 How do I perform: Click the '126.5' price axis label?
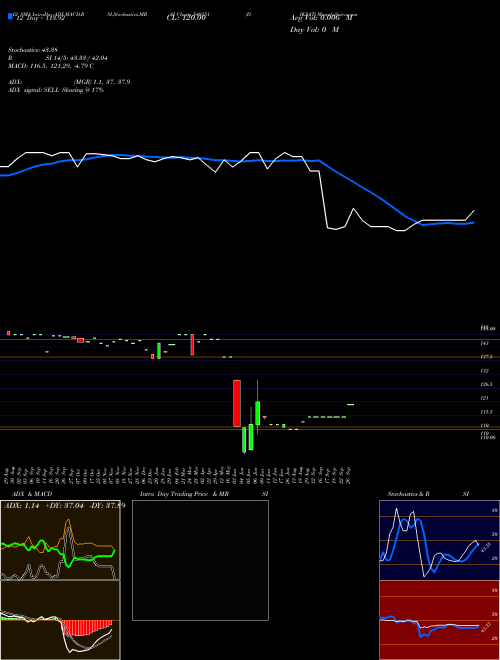486,385
